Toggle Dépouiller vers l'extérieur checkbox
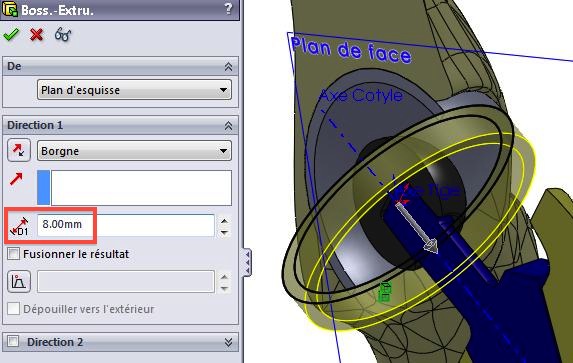Image resolution: width=573 pixels, height=363 pixels. [x=14, y=309]
